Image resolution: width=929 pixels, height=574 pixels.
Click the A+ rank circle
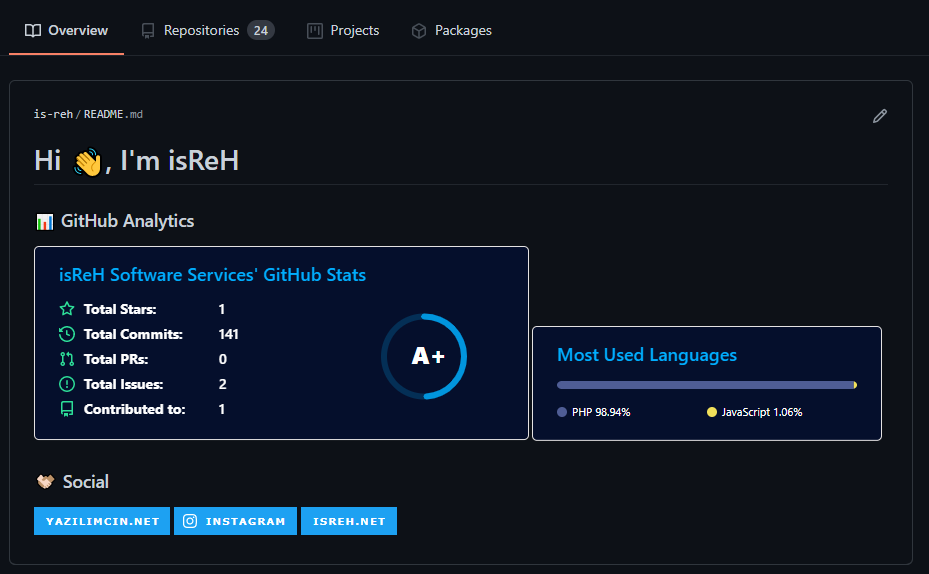click(x=424, y=356)
